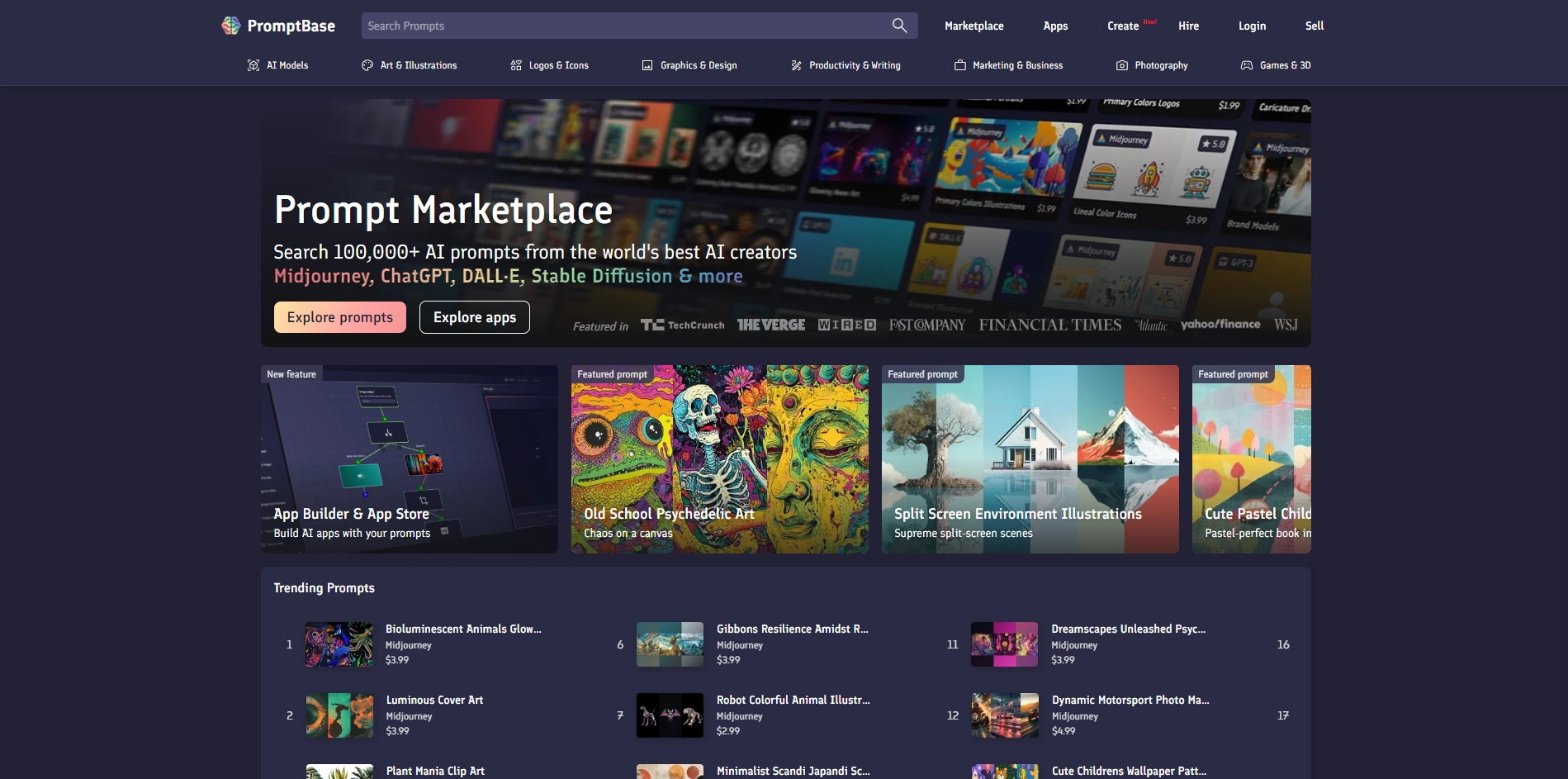Click the Photography camera icon

point(1122,65)
